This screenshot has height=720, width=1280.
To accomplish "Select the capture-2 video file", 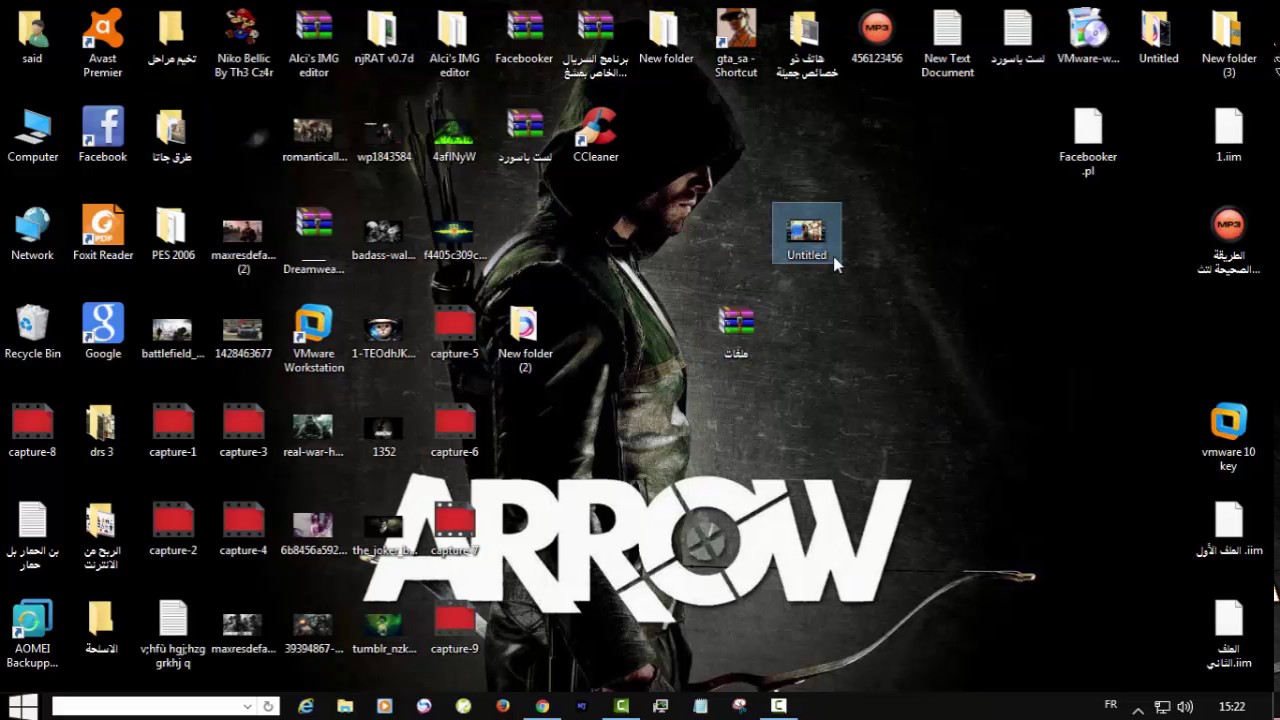I will tap(173, 530).
